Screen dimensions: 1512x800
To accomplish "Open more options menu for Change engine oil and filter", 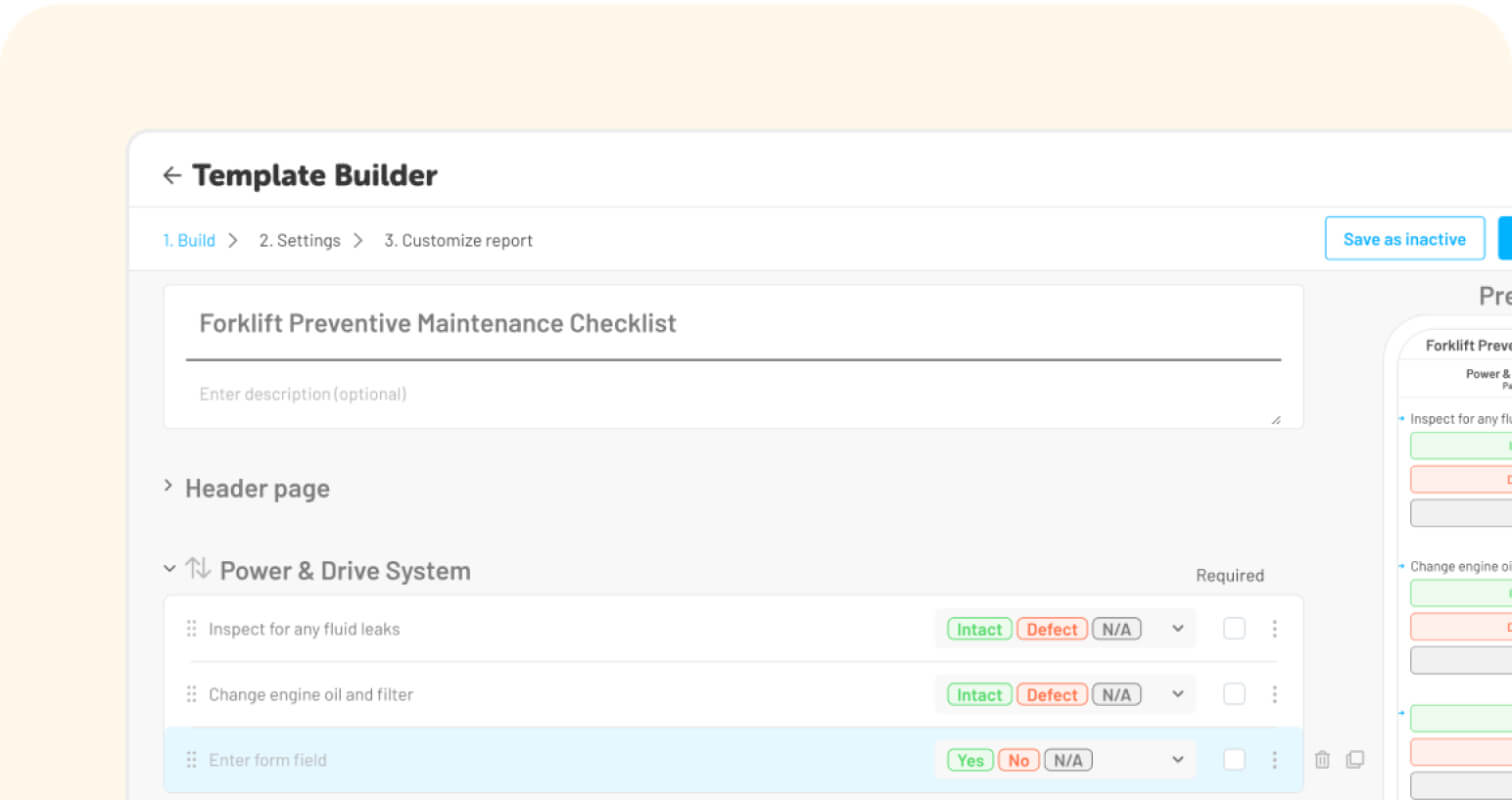I will click(x=1274, y=694).
